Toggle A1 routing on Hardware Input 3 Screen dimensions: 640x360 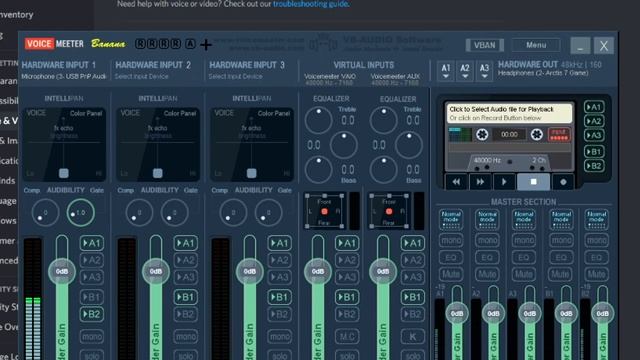pyautogui.click(x=280, y=243)
